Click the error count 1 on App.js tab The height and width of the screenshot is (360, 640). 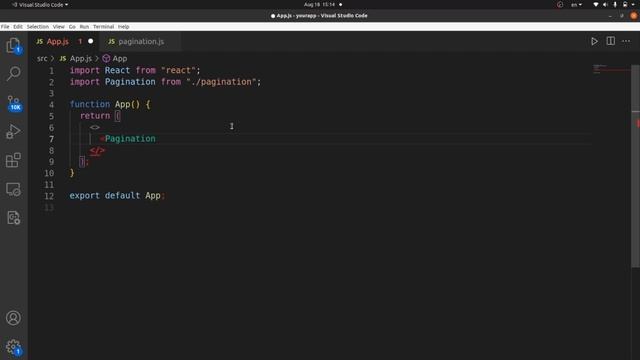pos(80,41)
